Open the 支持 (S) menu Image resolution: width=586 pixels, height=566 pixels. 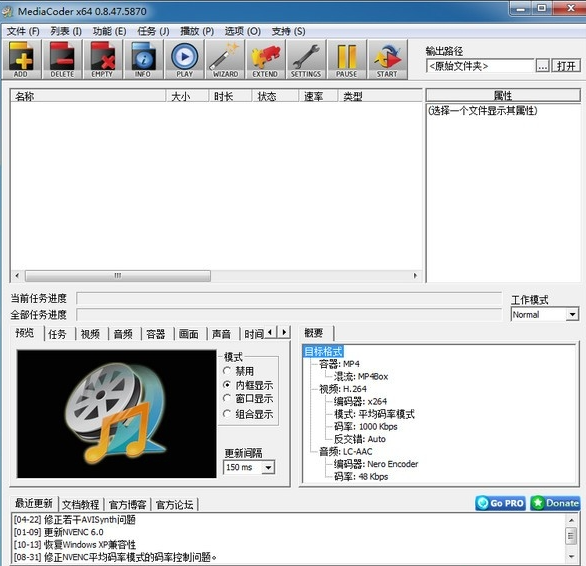click(289, 31)
